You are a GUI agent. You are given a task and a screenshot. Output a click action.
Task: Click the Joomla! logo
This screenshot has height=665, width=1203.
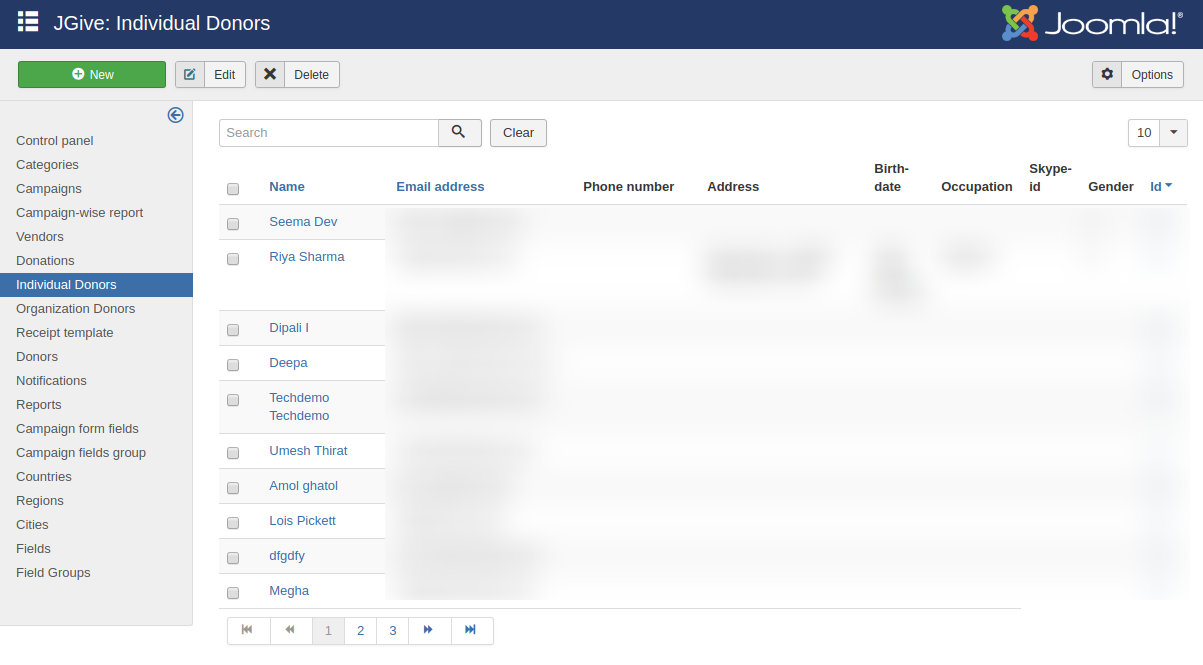(x=1091, y=23)
